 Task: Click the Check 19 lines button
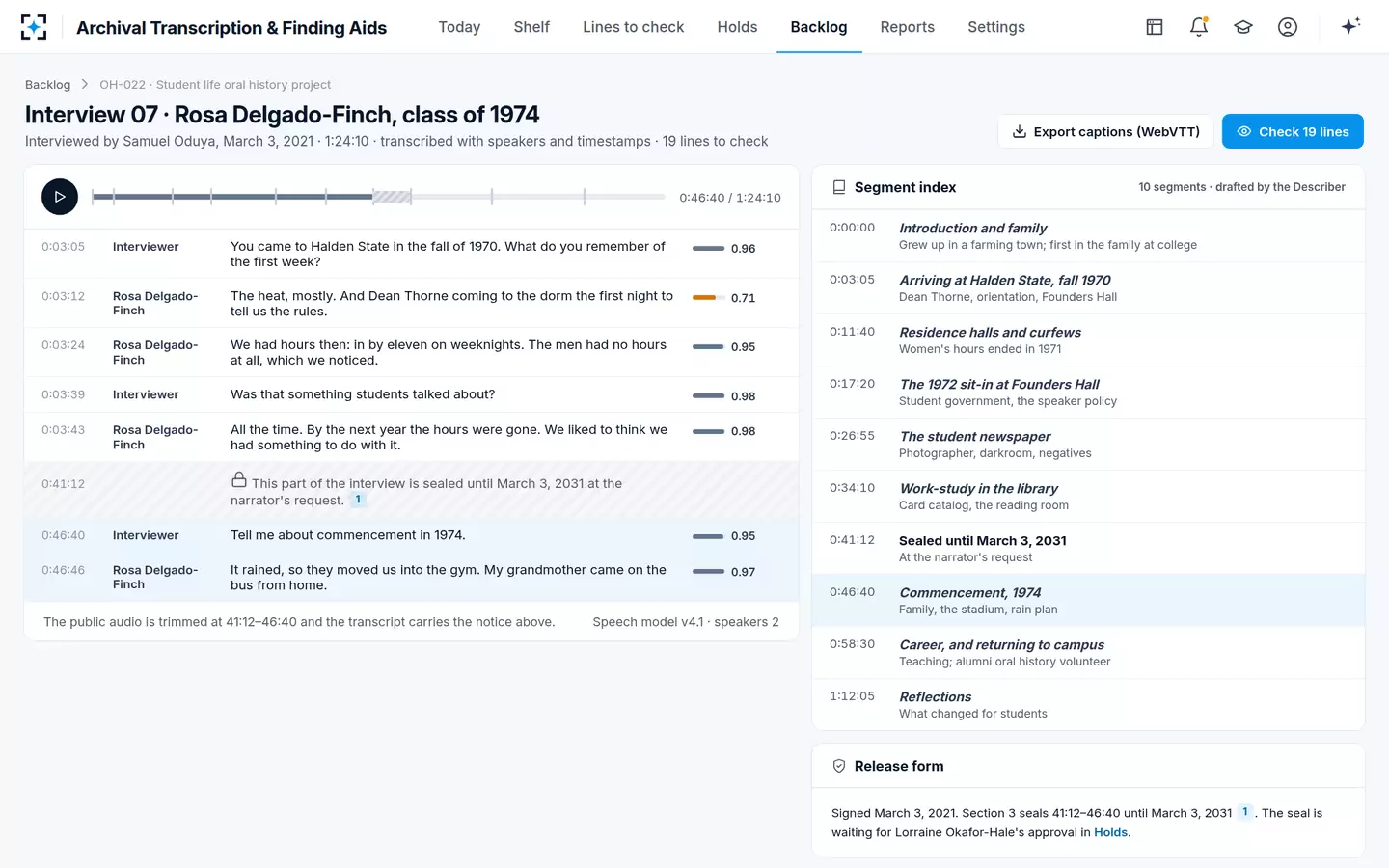point(1293,132)
